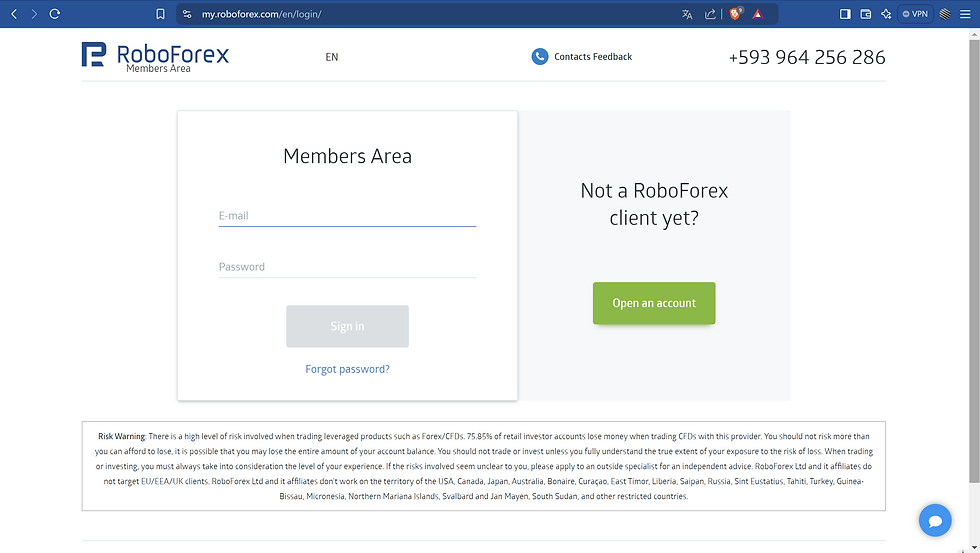Screen dimensions: 980x553
Task: Open Brave Shields lion icon
Action: point(736,14)
